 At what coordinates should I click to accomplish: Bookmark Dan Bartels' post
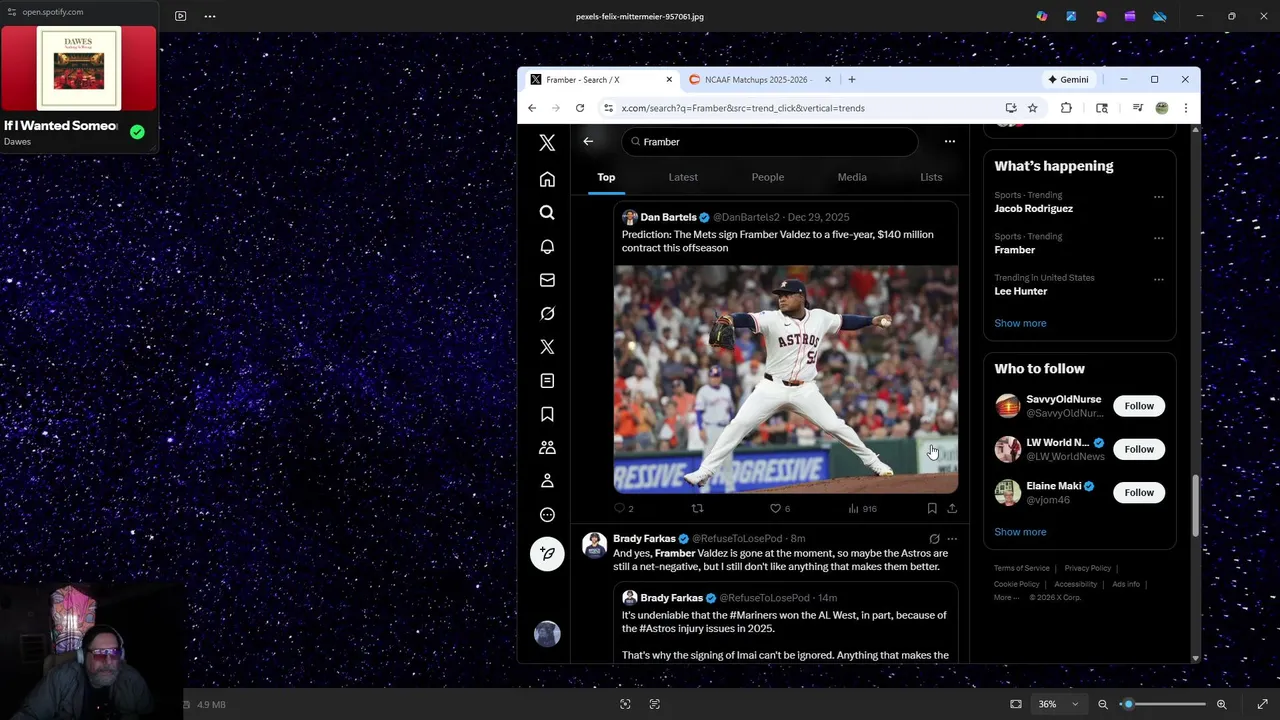pos(932,508)
